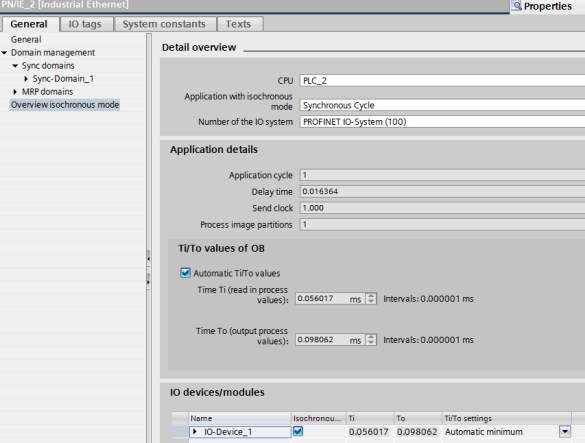Image resolution: width=585 pixels, height=443 pixels.
Task: Click the CPU field showing PLC_2
Action: pyautogui.click(x=442, y=81)
